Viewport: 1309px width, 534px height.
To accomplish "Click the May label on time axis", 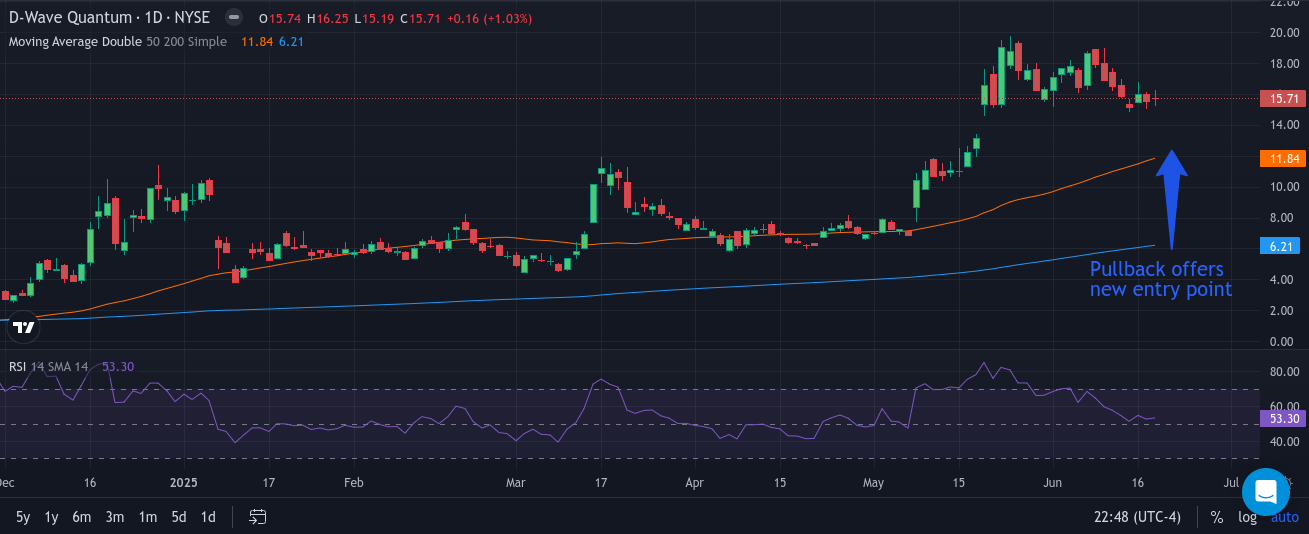I will point(872,482).
